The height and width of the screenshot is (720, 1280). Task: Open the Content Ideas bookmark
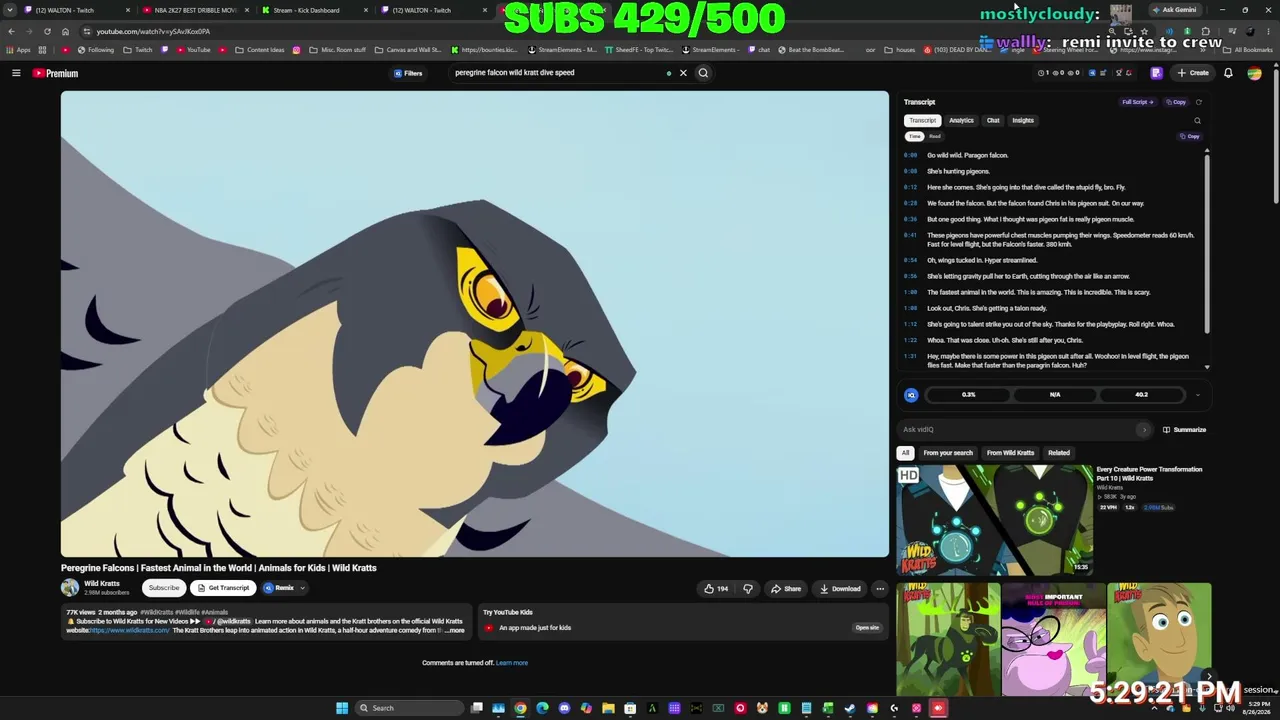coord(259,50)
